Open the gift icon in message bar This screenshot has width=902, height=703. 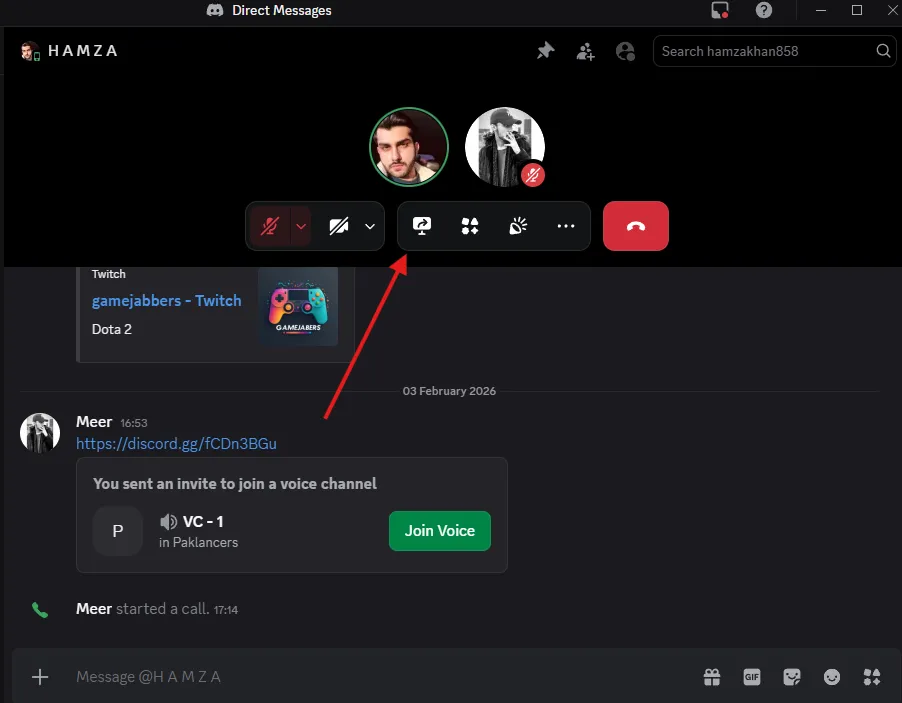pyautogui.click(x=711, y=677)
